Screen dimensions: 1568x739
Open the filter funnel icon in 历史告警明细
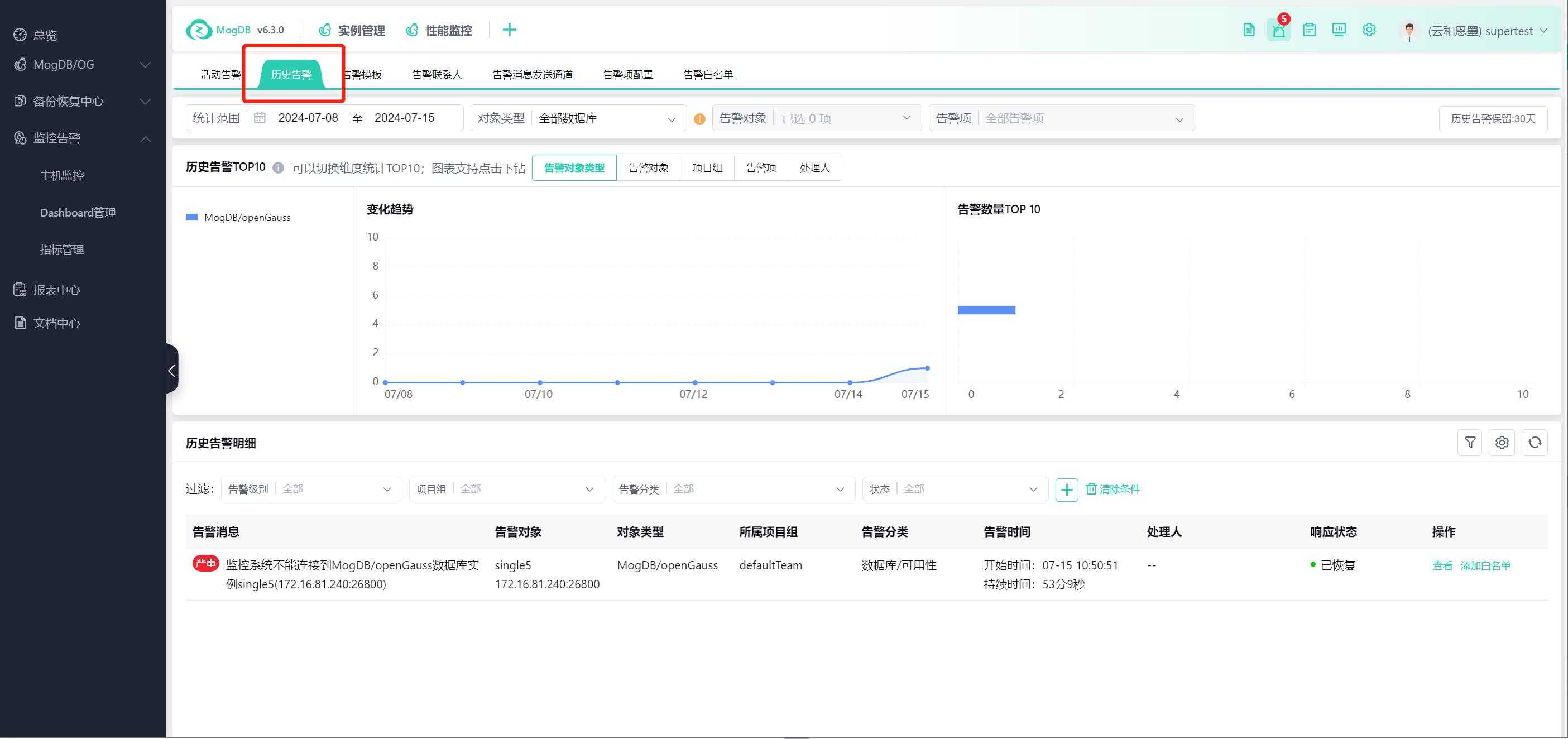tap(1469, 443)
